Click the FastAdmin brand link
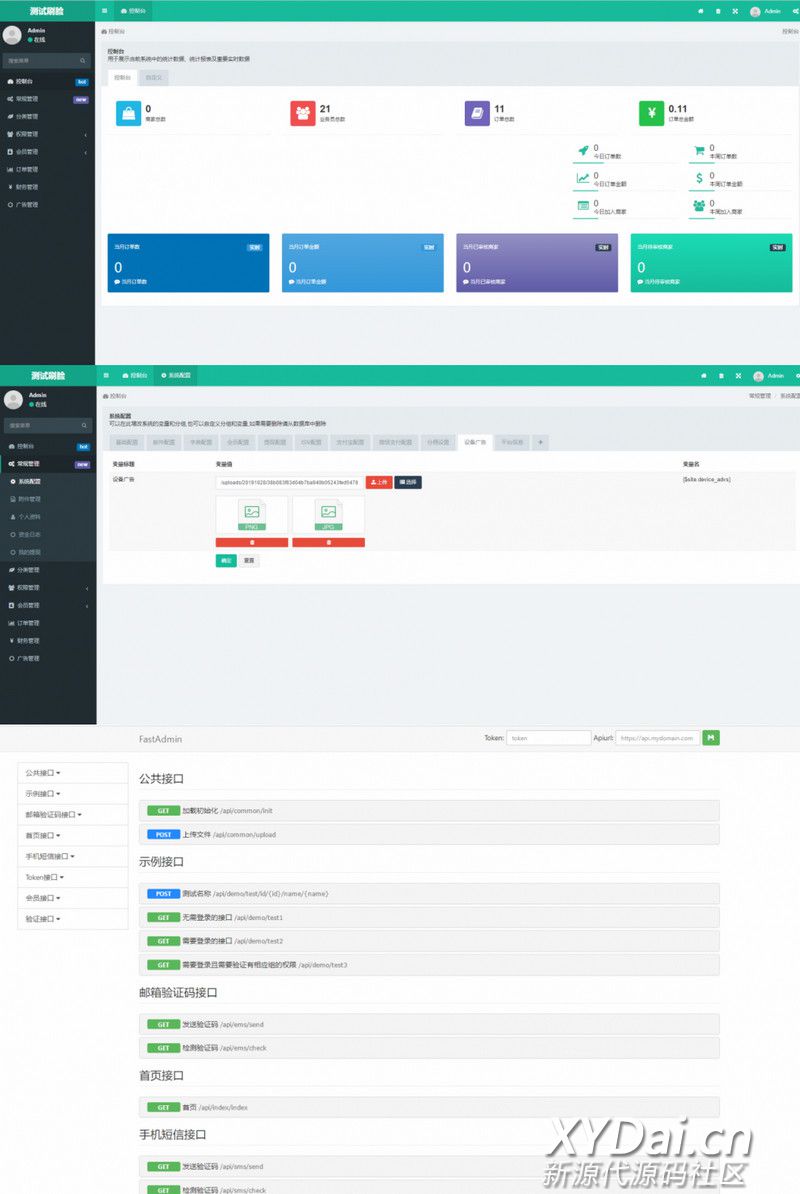 tap(160, 739)
